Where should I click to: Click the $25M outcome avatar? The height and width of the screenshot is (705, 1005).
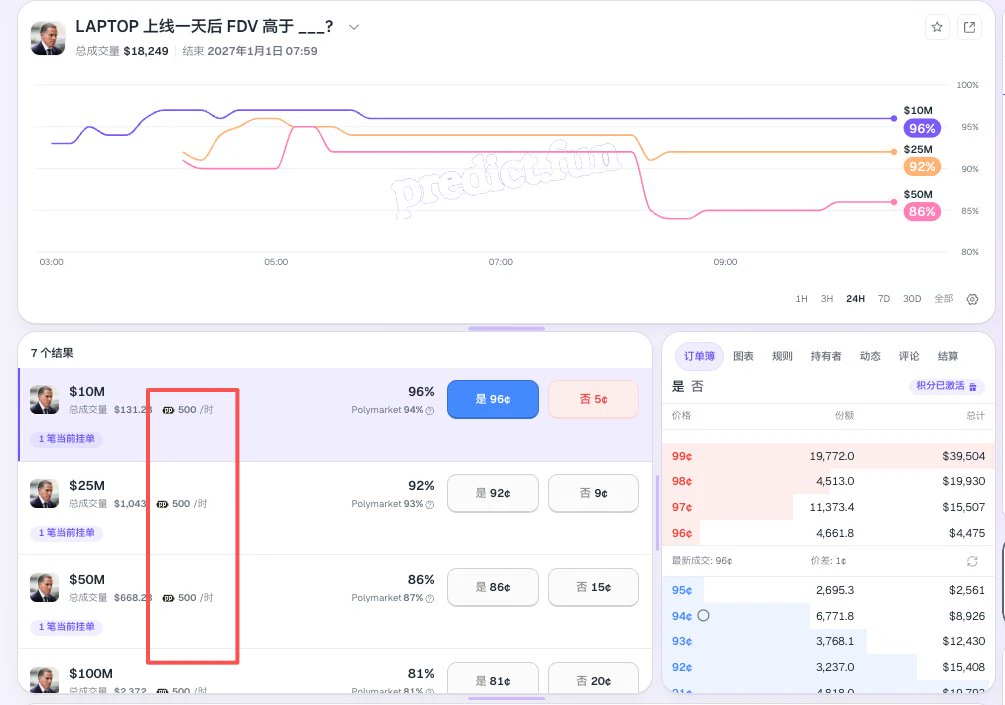(x=44, y=494)
